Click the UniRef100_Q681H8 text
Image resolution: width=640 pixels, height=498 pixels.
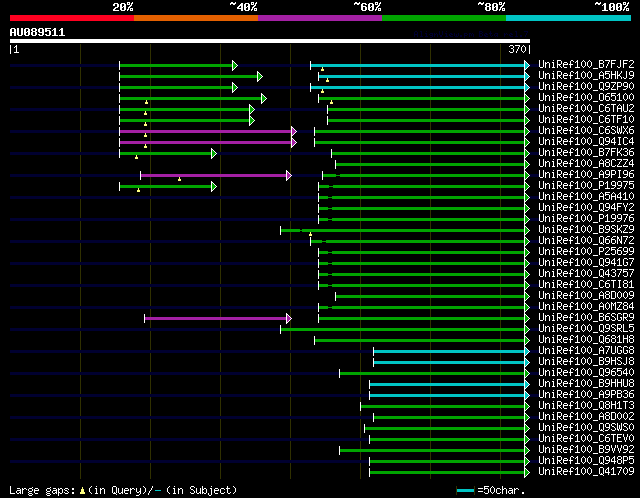(x=586, y=340)
